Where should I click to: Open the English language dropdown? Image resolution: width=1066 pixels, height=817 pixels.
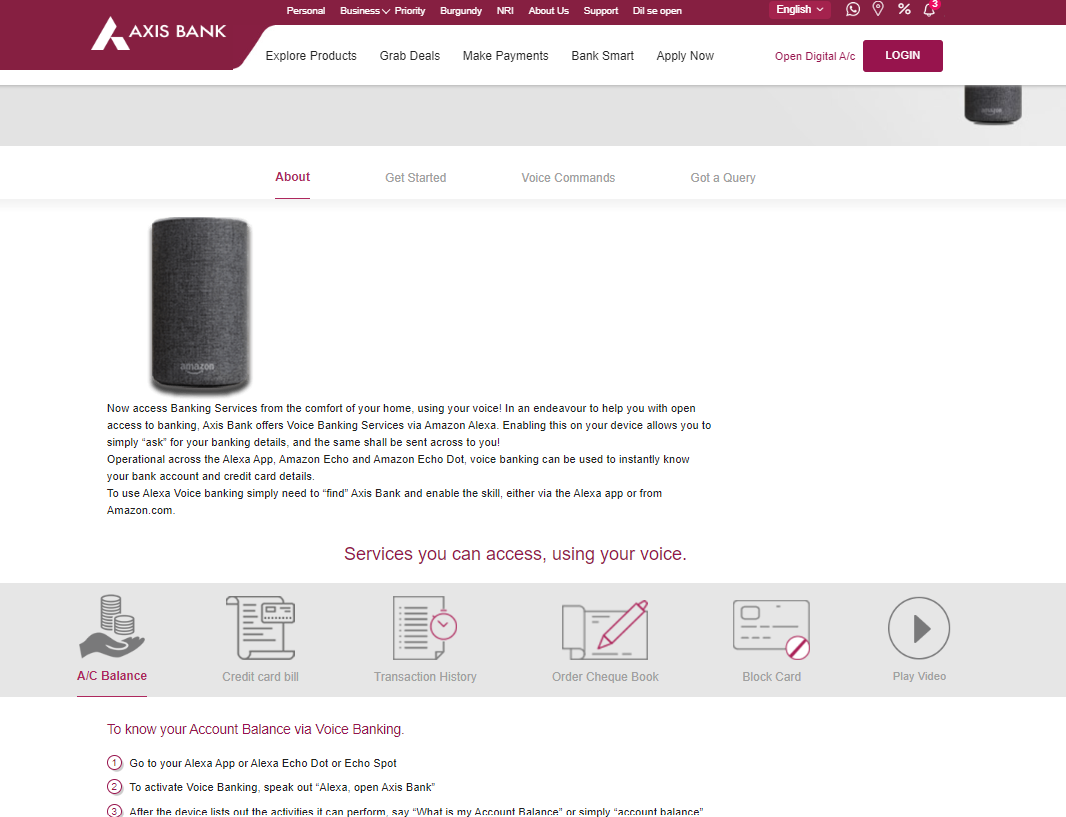click(x=800, y=10)
